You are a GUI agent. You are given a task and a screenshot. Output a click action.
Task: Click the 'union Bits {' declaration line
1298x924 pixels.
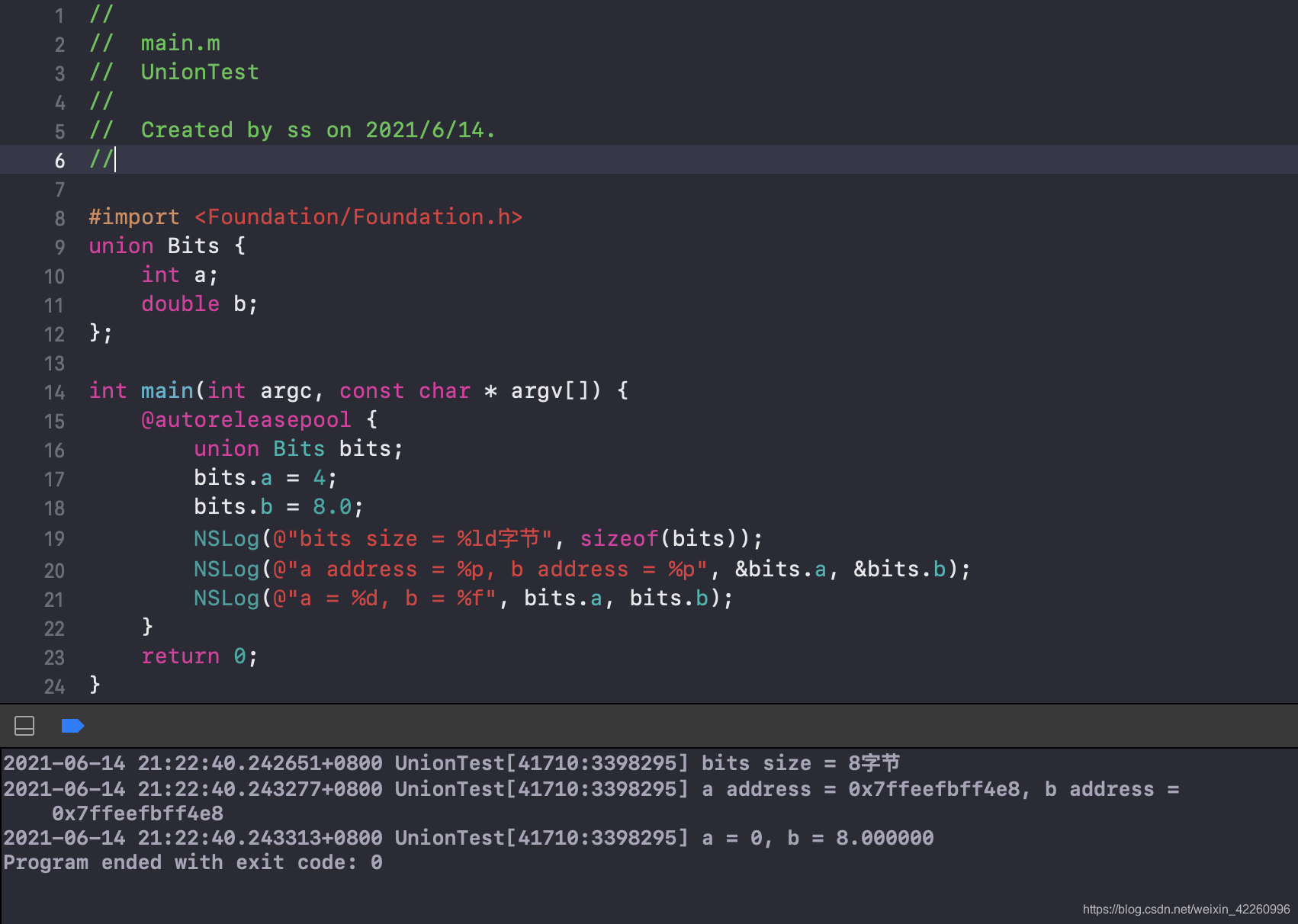pyautogui.click(x=167, y=246)
